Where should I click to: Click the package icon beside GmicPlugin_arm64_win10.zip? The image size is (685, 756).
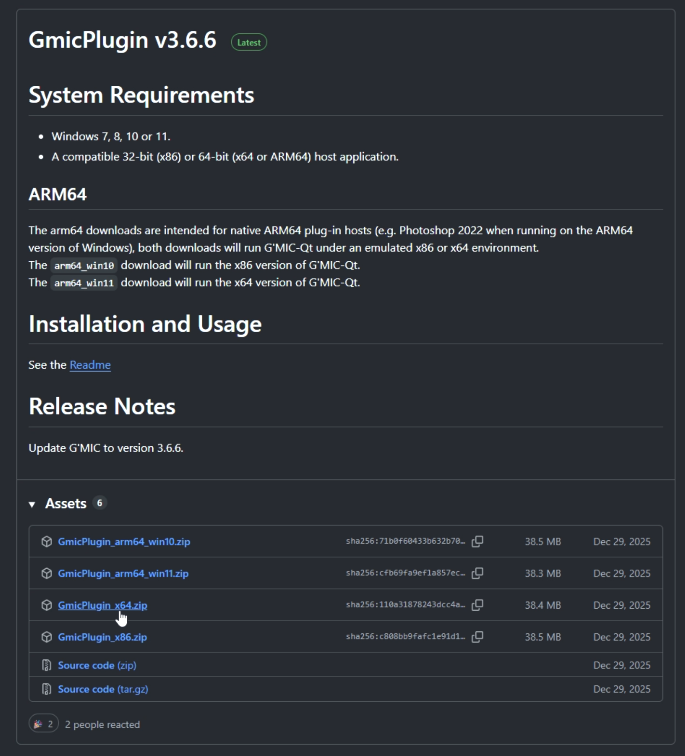click(46, 542)
